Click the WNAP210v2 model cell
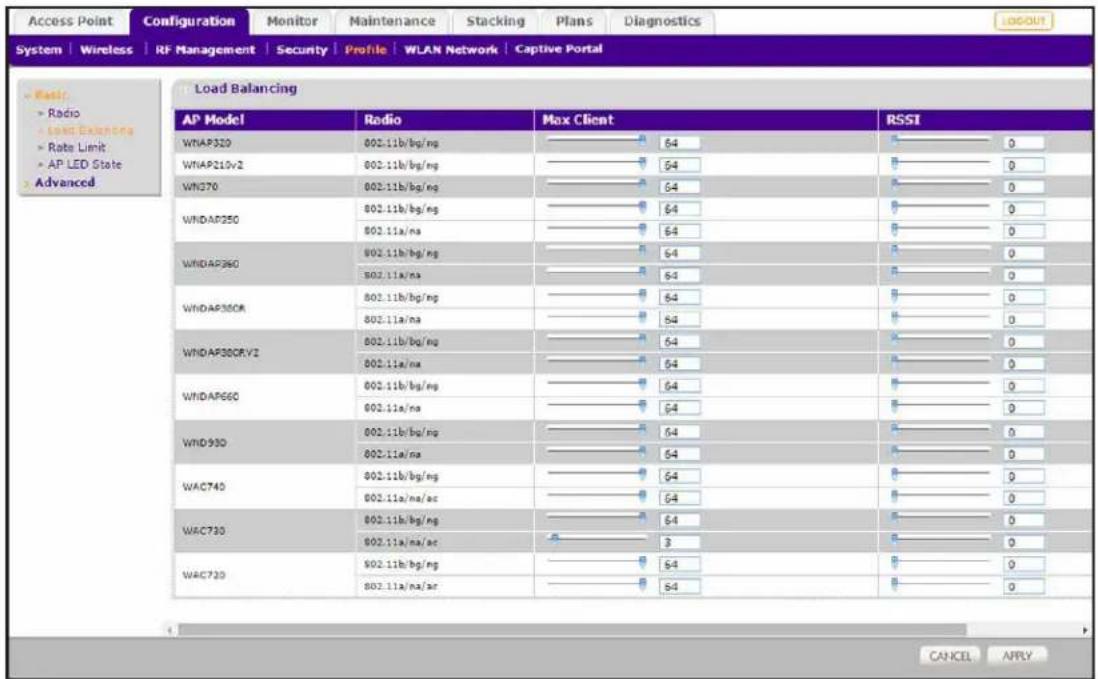The height and width of the screenshot is (679, 1098). (x=265, y=165)
